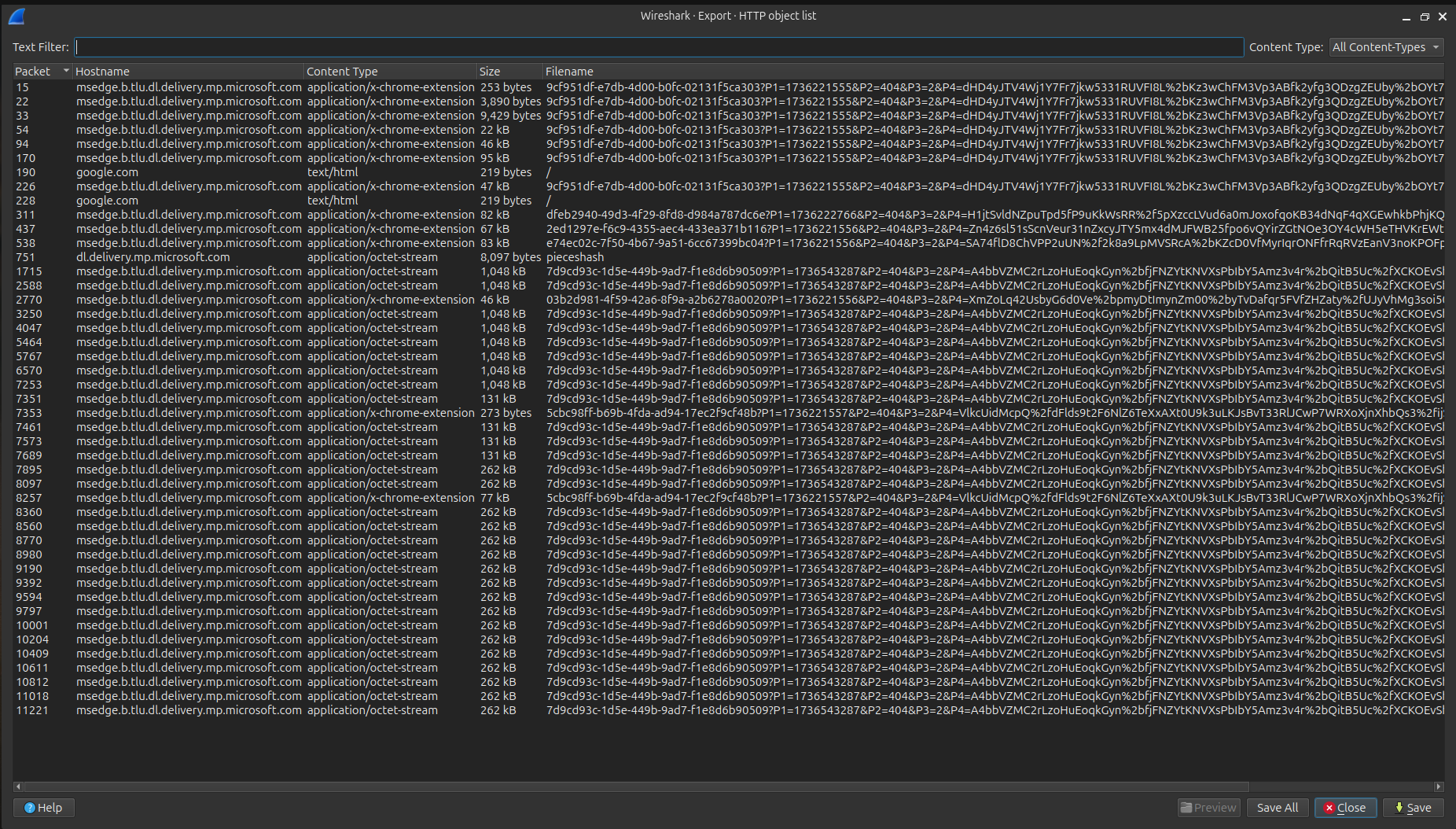Click the Wireshark shark fin icon

(17, 16)
